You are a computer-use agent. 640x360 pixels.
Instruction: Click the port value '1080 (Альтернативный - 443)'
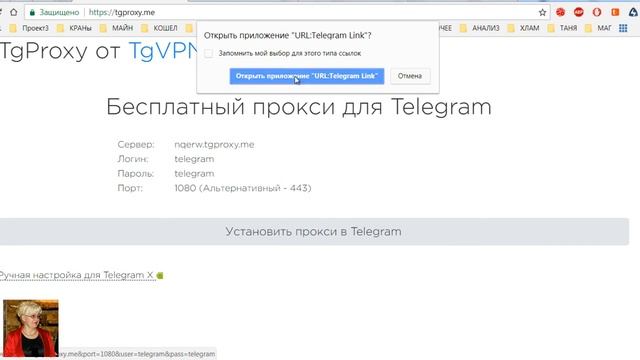click(243, 188)
